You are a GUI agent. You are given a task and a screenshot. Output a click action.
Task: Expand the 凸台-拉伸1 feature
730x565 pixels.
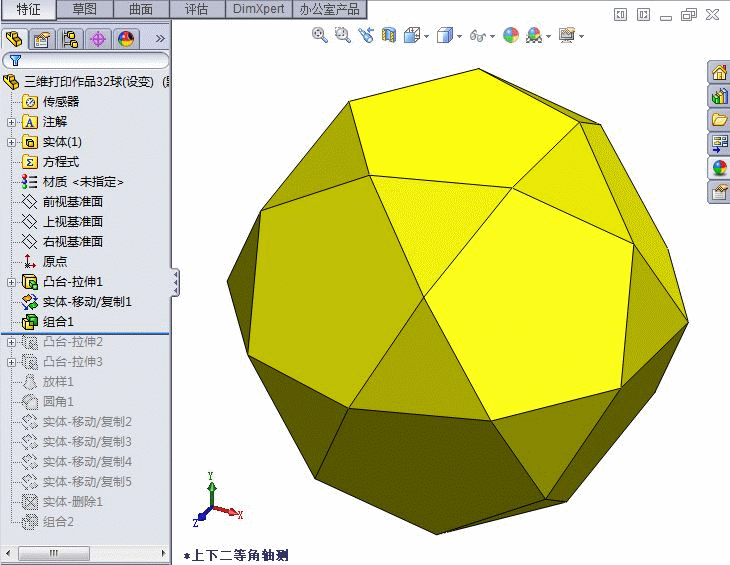(12, 282)
